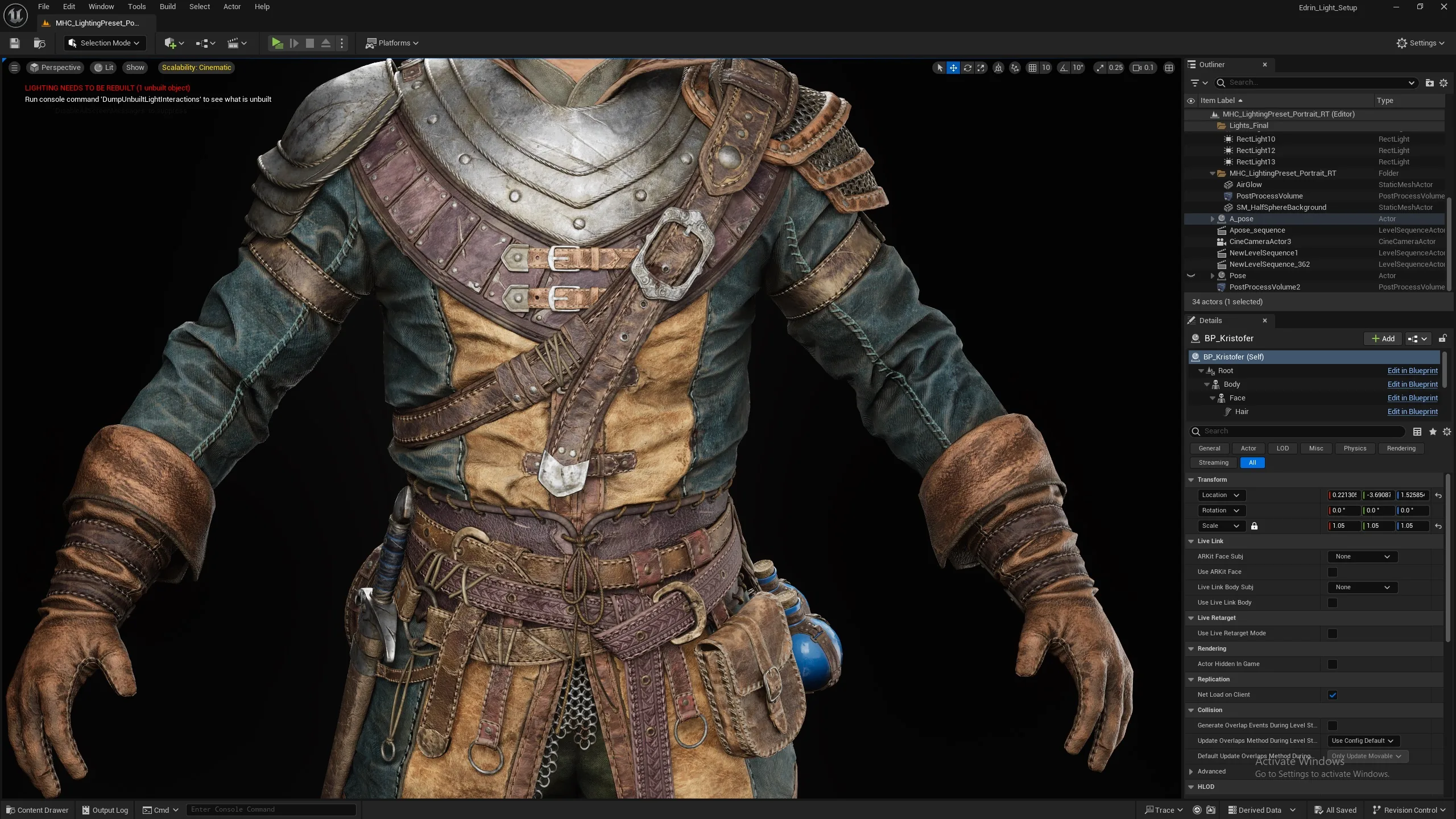1456x819 pixels.
Task: Enable Use Live Link Body checkbox
Action: click(1332, 603)
